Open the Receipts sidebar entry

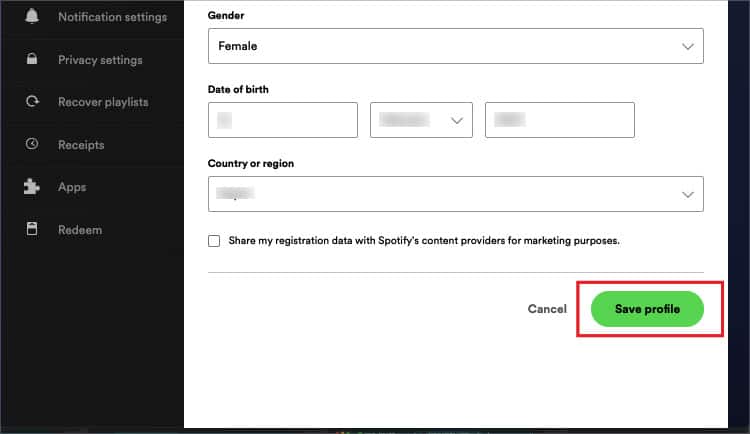pos(81,145)
